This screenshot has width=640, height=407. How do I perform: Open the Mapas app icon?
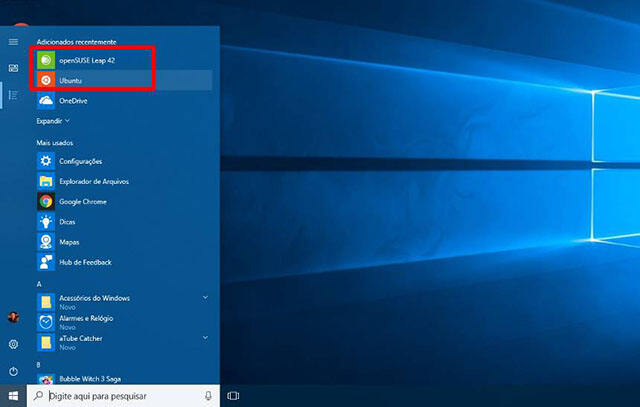[x=46, y=242]
